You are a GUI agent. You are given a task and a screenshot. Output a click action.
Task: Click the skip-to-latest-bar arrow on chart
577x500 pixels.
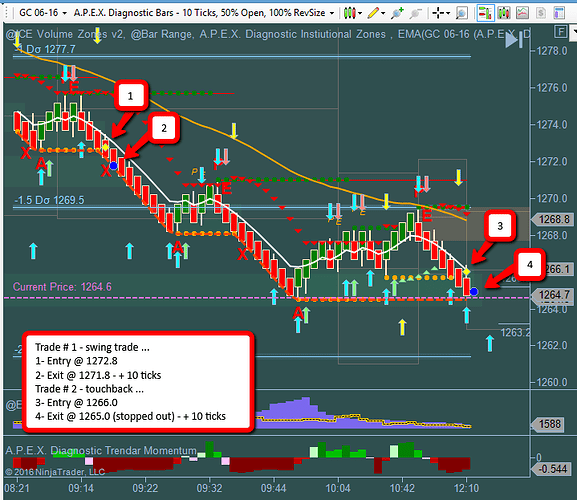(x=514, y=39)
